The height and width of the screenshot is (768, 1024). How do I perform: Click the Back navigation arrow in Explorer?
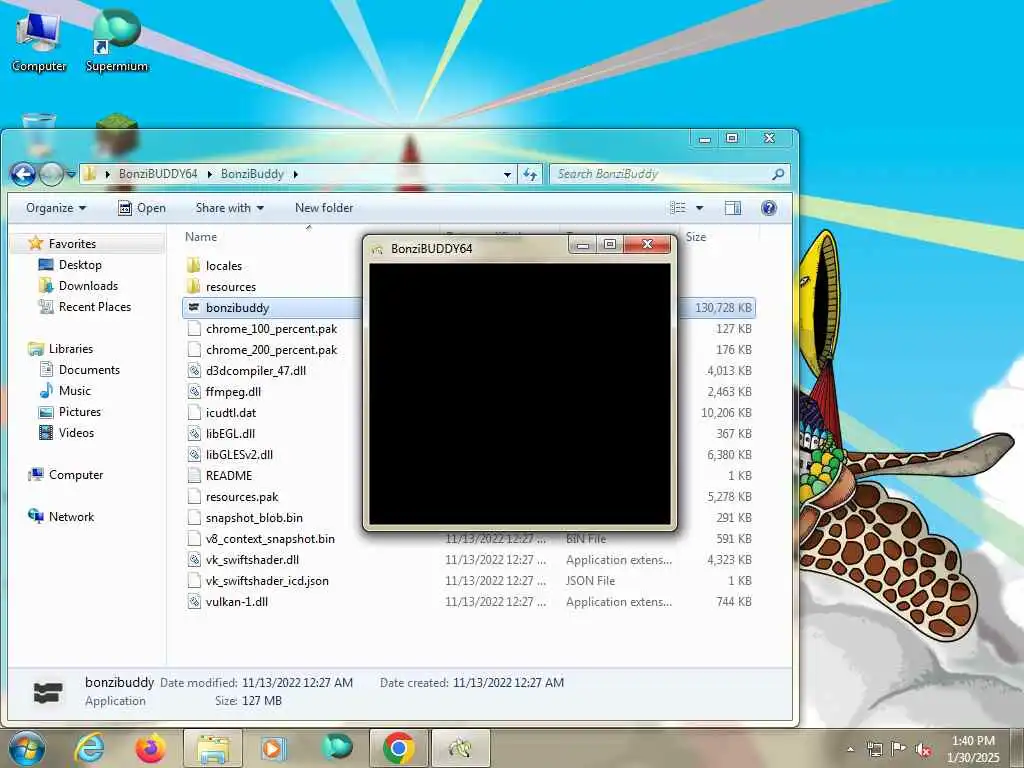click(23, 174)
